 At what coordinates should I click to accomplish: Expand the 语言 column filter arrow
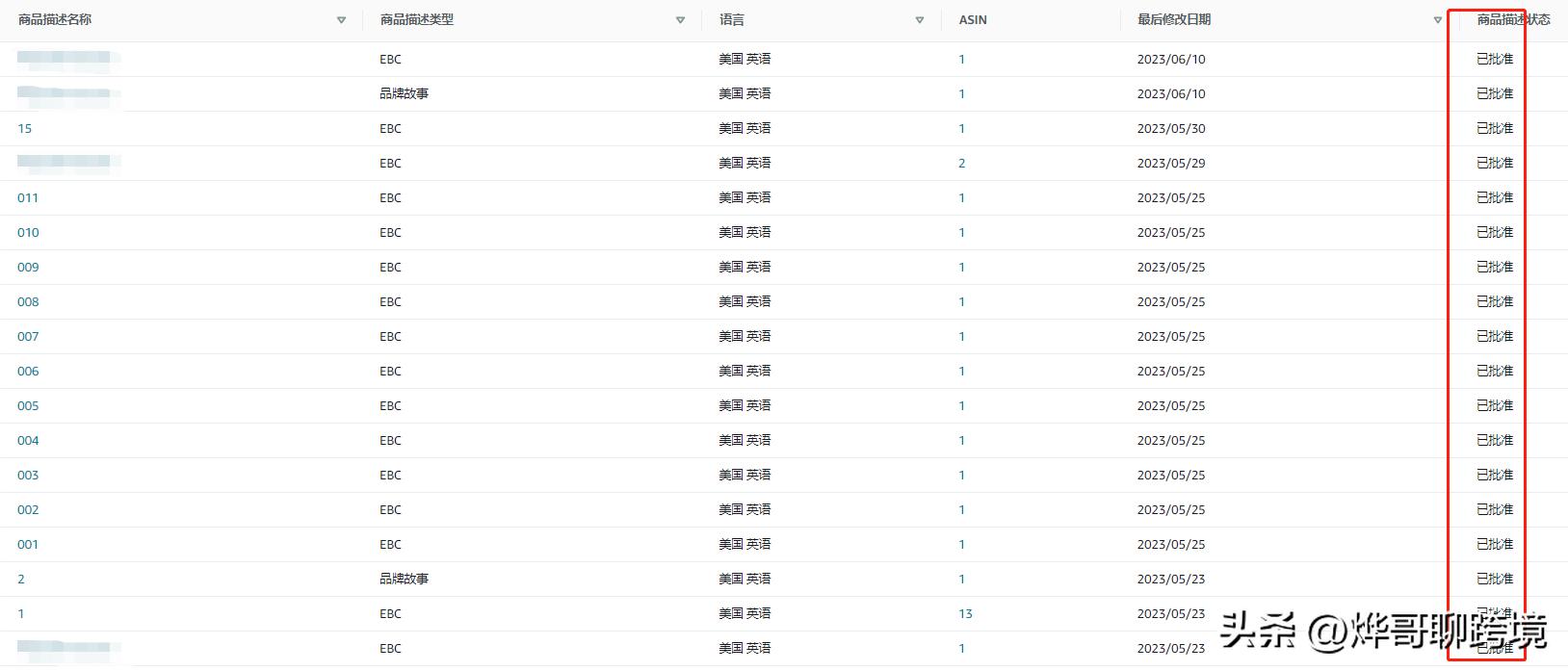click(919, 20)
